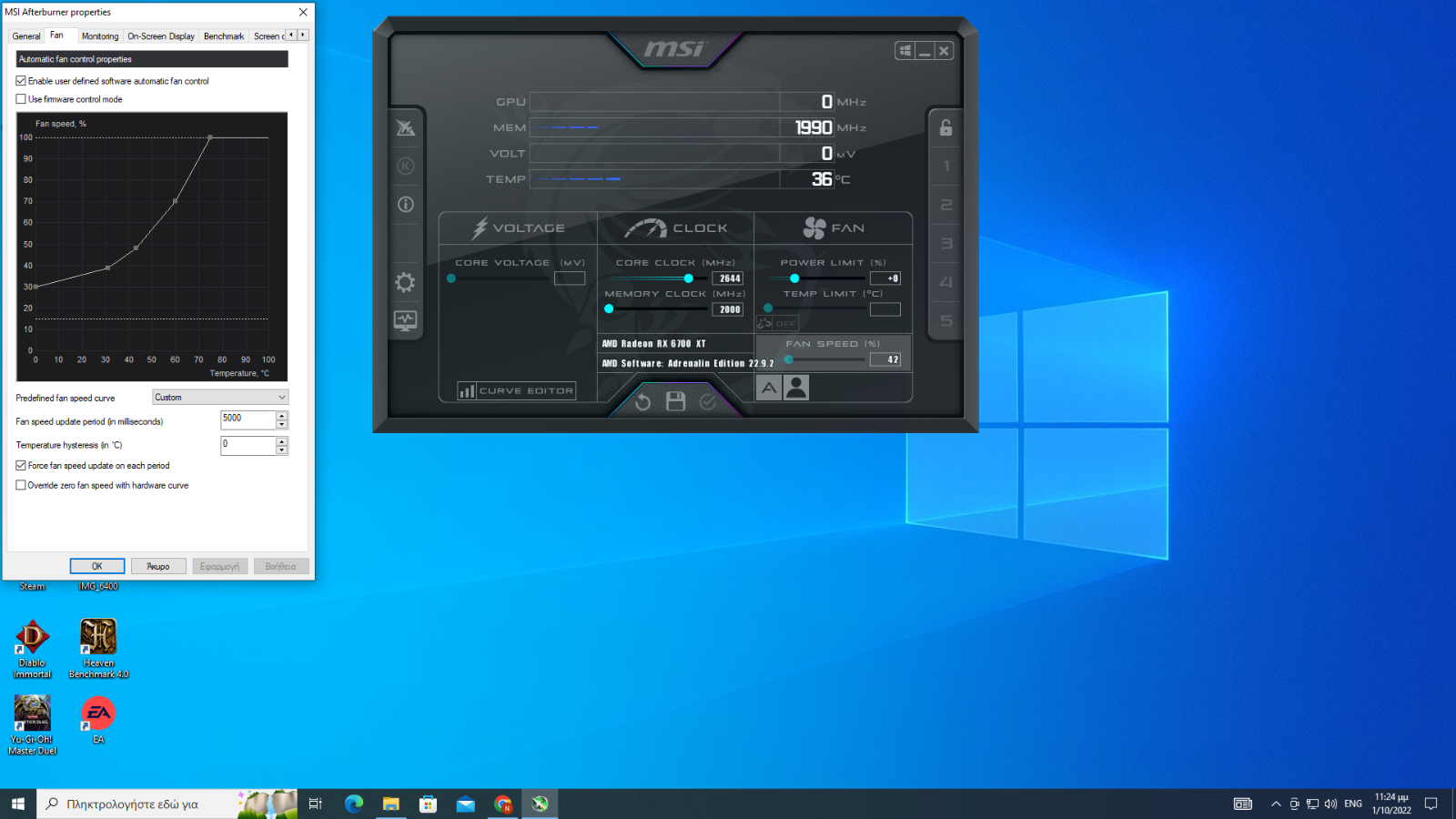This screenshot has width=1456, height=819.
Task: Select profile slot 3
Action: (x=946, y=244)
